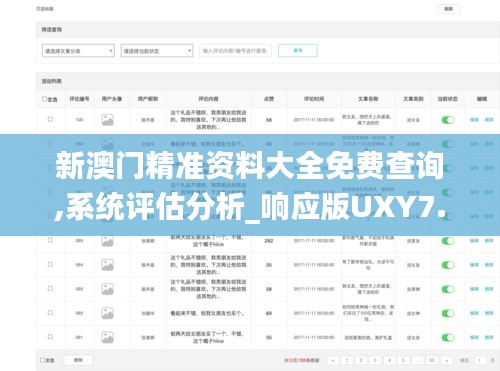
Task: Tick the checkbox for comment 100
Action: tap(50, 119)
